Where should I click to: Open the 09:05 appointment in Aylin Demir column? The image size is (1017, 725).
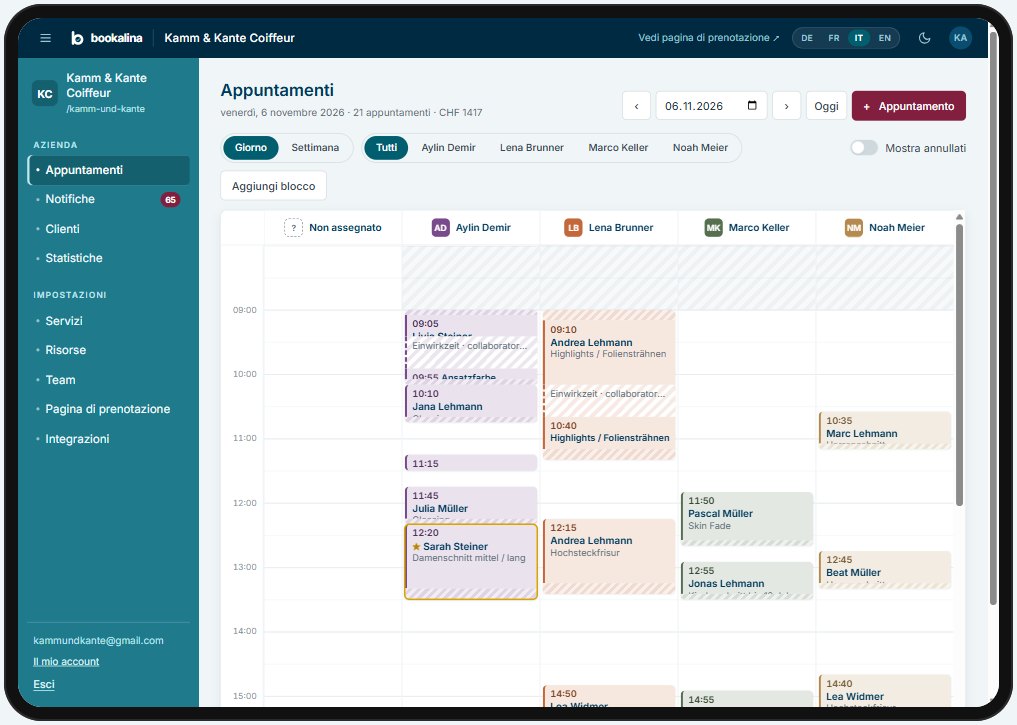pyautogui.click(x=471, y=324)
